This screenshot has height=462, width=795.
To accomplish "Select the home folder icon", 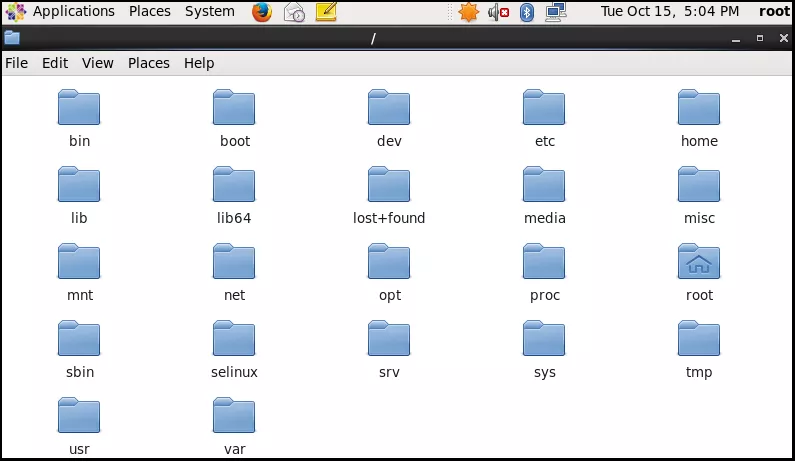I will pyautogui.click(x=699, y=107).
